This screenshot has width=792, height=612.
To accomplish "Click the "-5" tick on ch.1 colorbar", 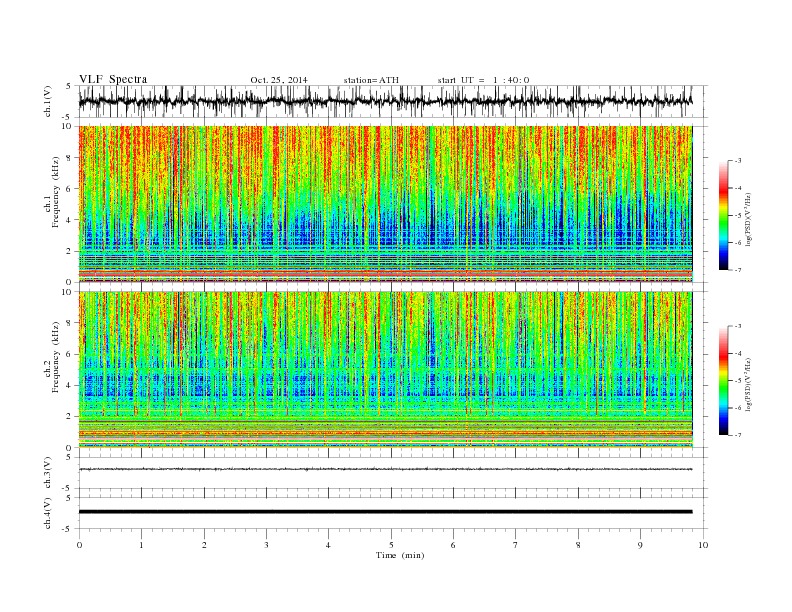I will (737, 216).
